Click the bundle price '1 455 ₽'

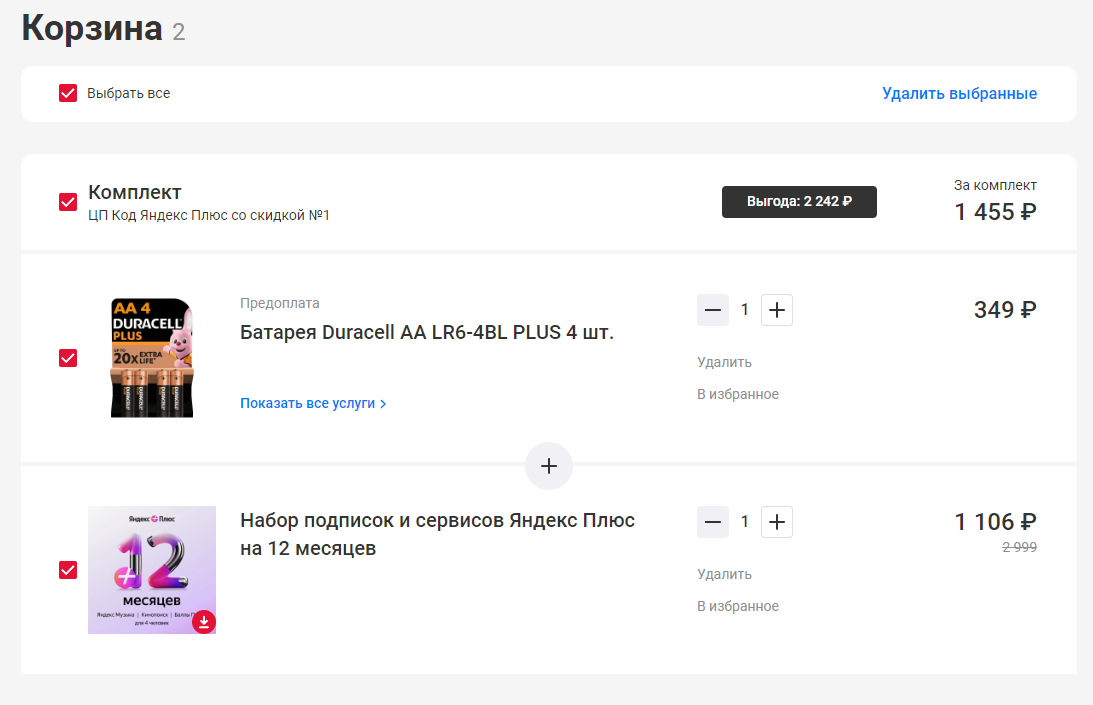[995, 212]
